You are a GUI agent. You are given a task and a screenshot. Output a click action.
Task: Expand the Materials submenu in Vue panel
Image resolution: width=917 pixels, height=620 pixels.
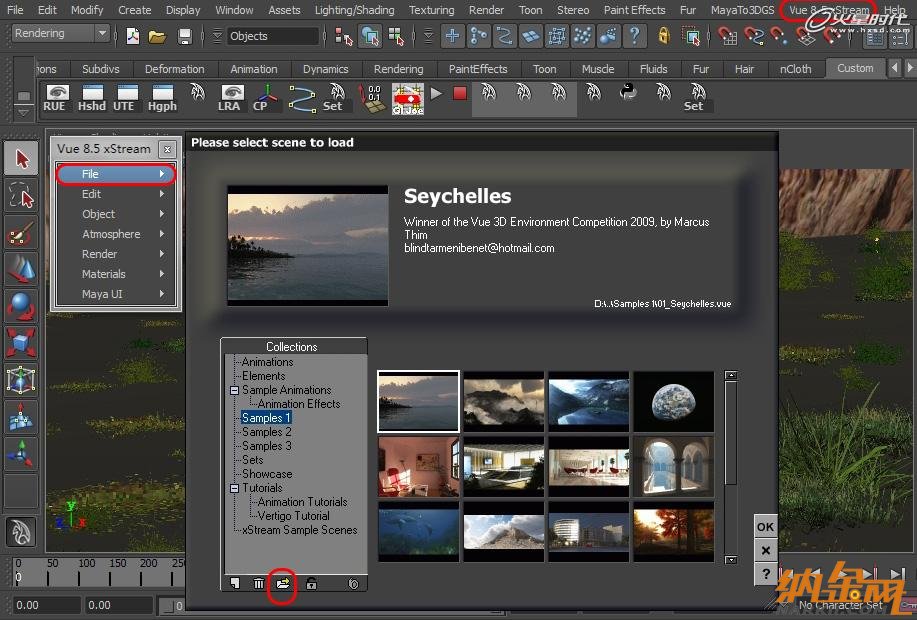click(x=116, y=274)
